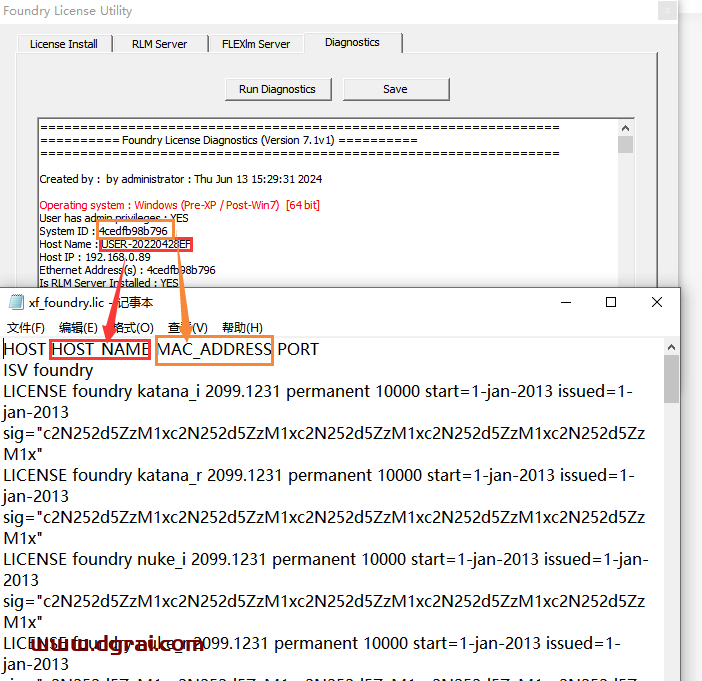This screenshot has height=681, width=702.
Task: Close the Foundry License Utility window
Action: coord(667,10)
